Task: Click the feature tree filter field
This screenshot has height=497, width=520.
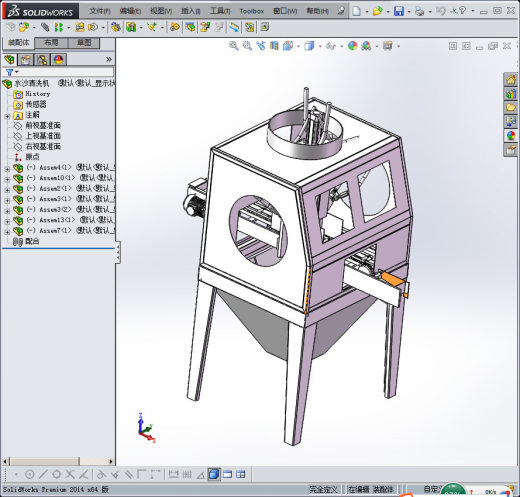Action: tap(66, 72)
